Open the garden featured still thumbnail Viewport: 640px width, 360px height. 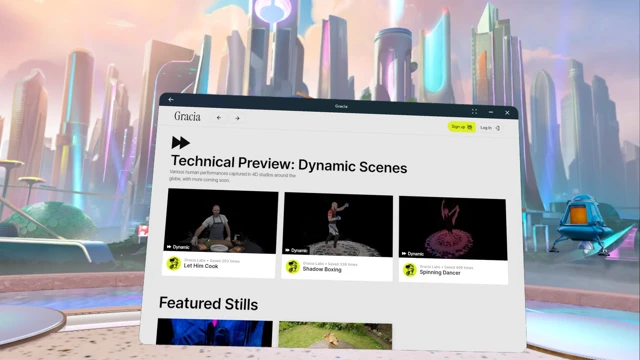click(x=335, y=336)
